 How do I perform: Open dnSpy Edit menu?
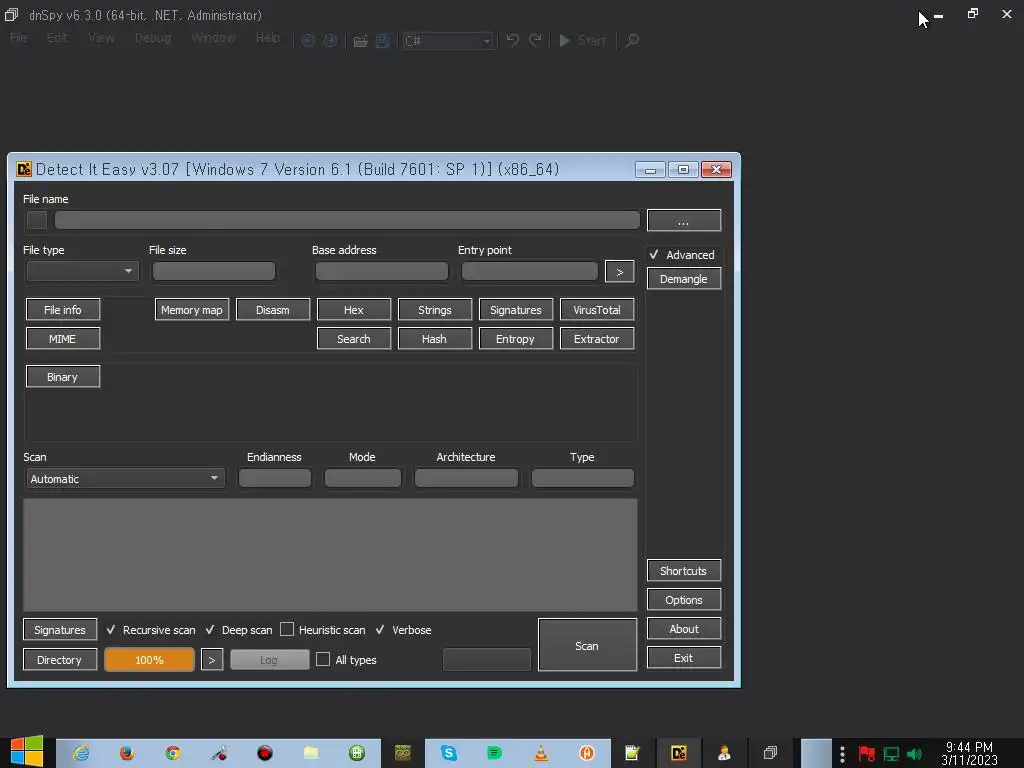tap(57, 38)
